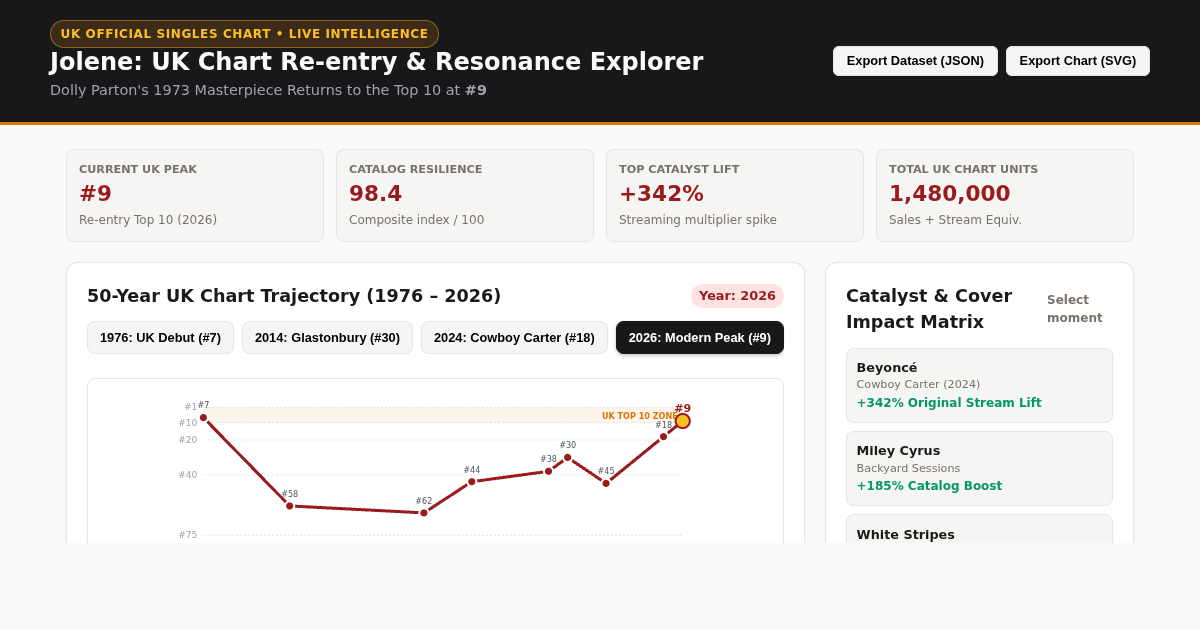Click the Re-entry Top 10 (2026) caption
This screenshot has height=630, width=1200.
click(x=148, y=220)
